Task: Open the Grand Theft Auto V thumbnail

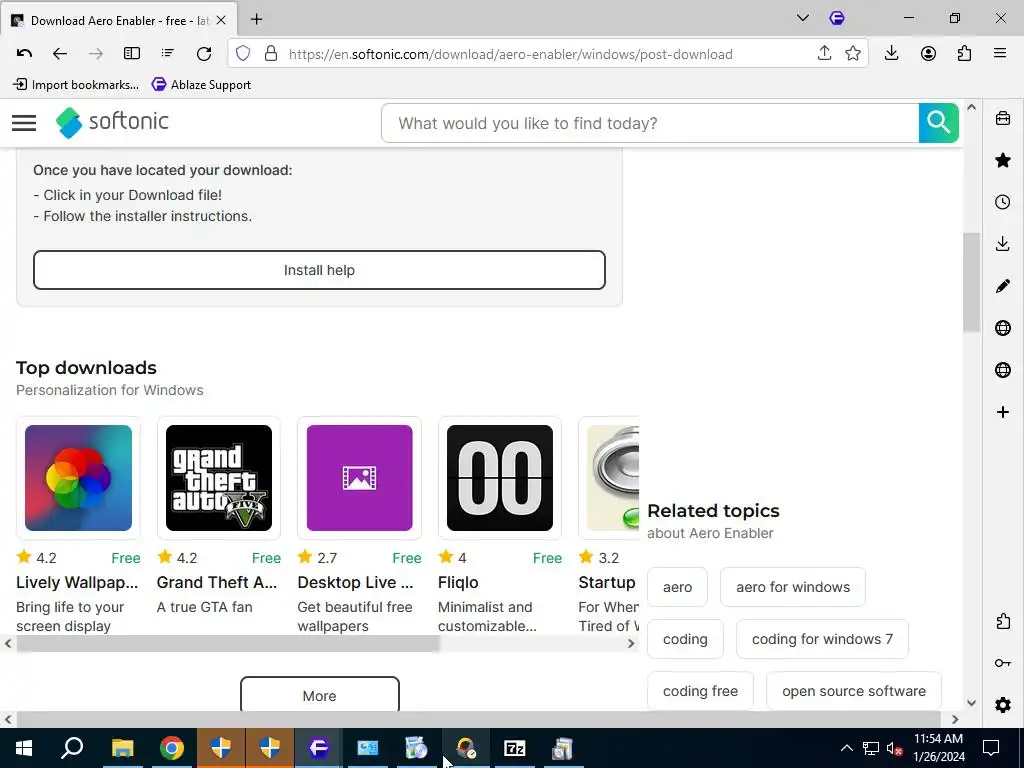Action: pos(219,478)
